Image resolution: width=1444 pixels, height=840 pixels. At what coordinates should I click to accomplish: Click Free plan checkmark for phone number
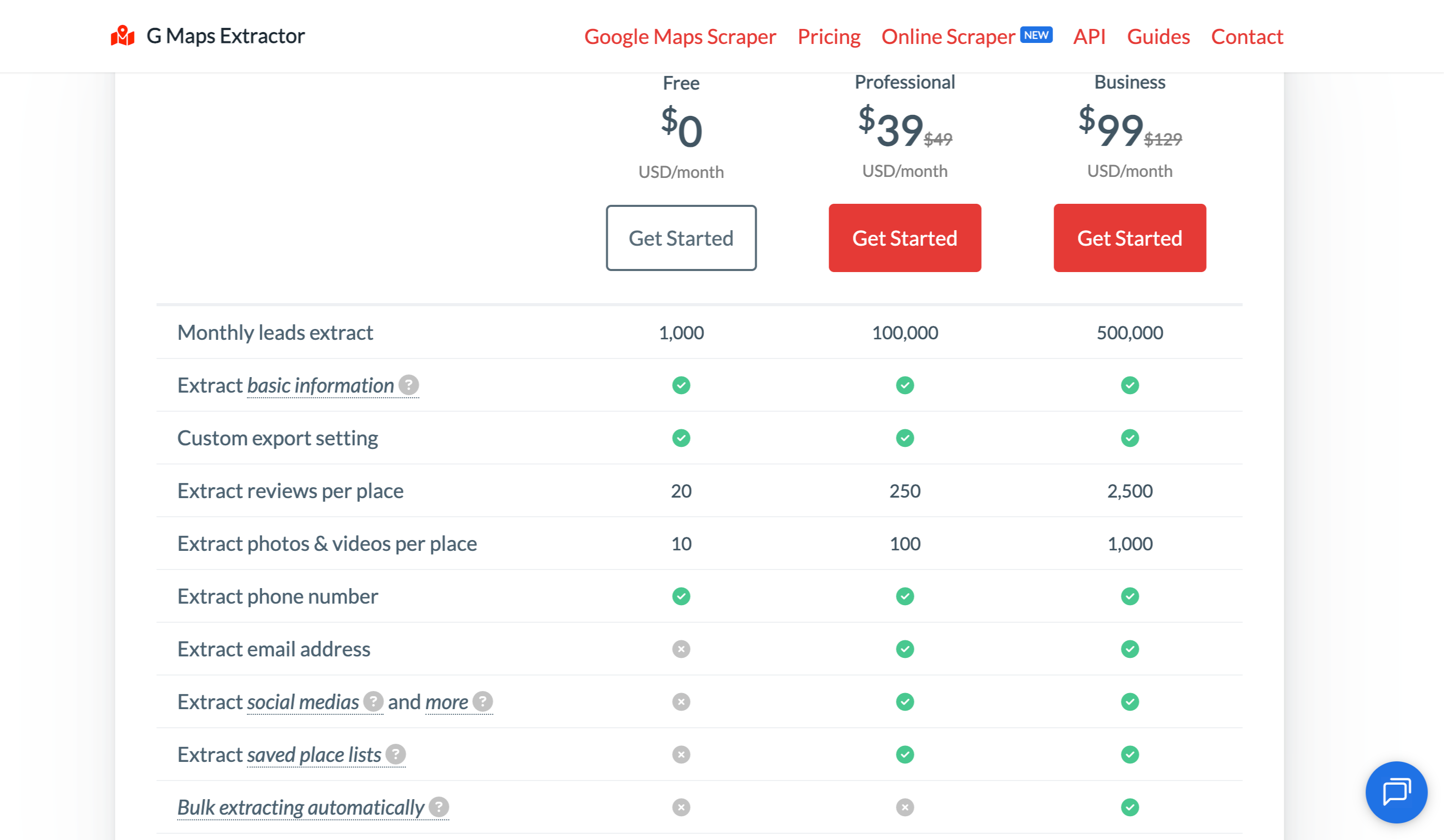(681, 596)
